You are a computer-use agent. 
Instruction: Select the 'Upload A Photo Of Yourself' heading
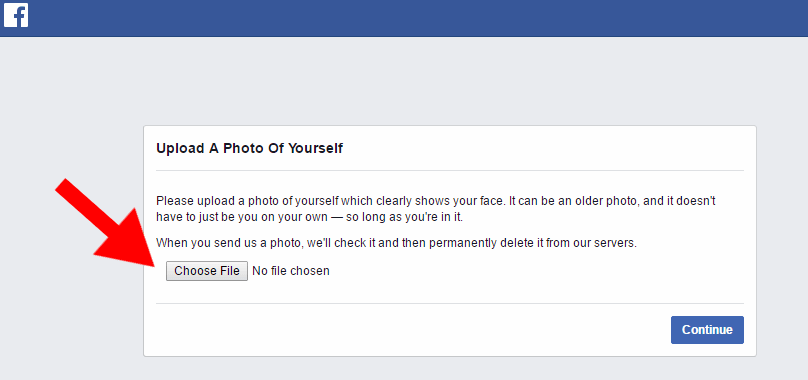point(249,149)
